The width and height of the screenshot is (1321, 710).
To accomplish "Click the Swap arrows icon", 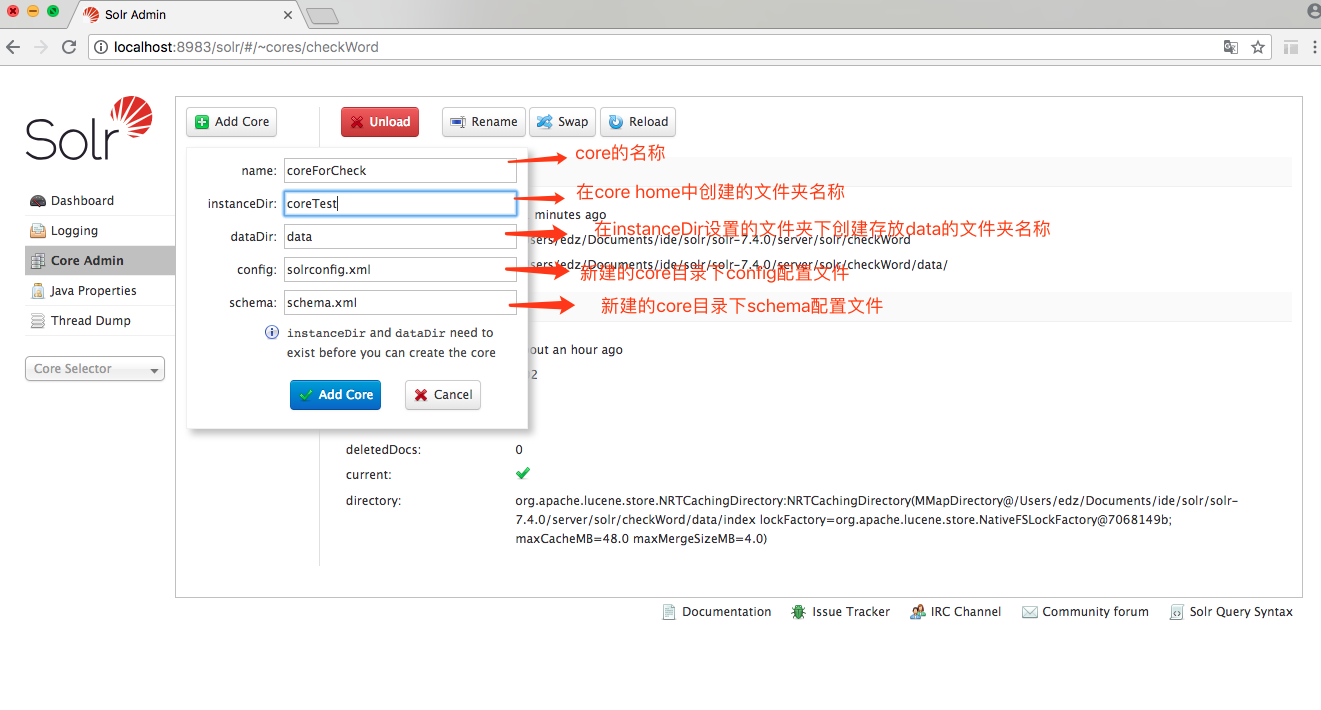I will coord(545,122).
